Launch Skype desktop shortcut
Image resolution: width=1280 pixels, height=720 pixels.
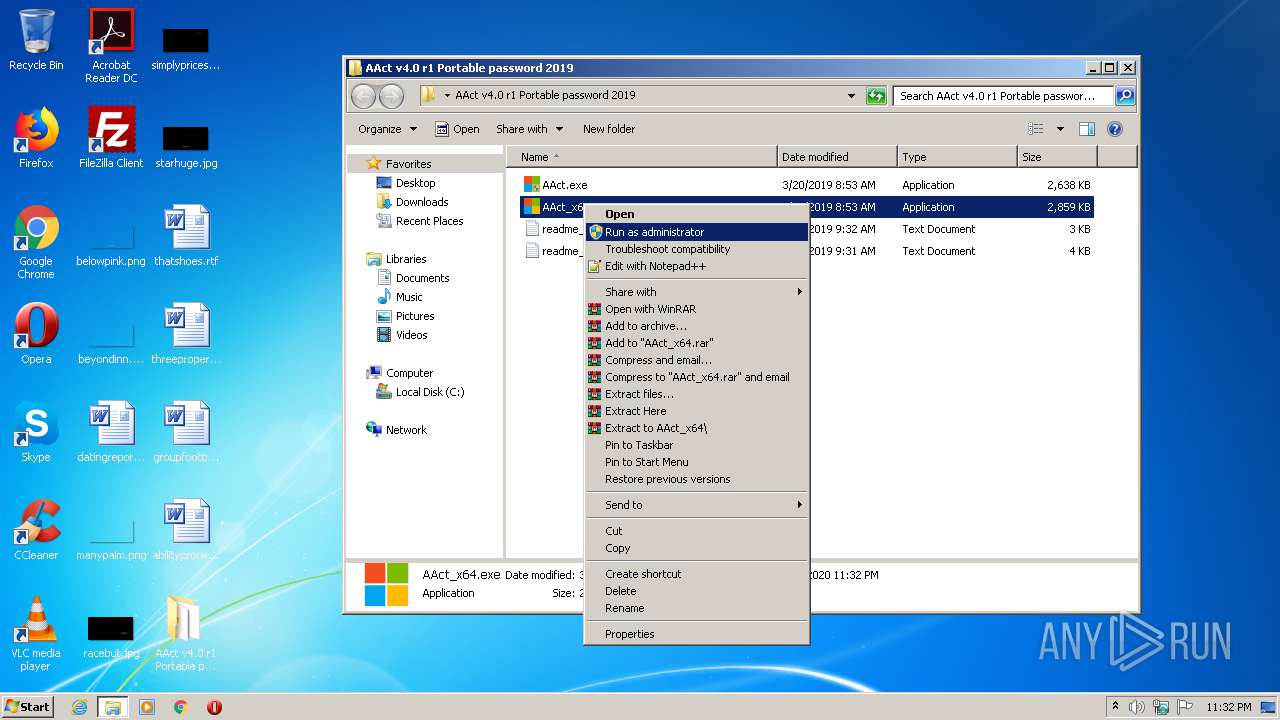tap(36, 432)
